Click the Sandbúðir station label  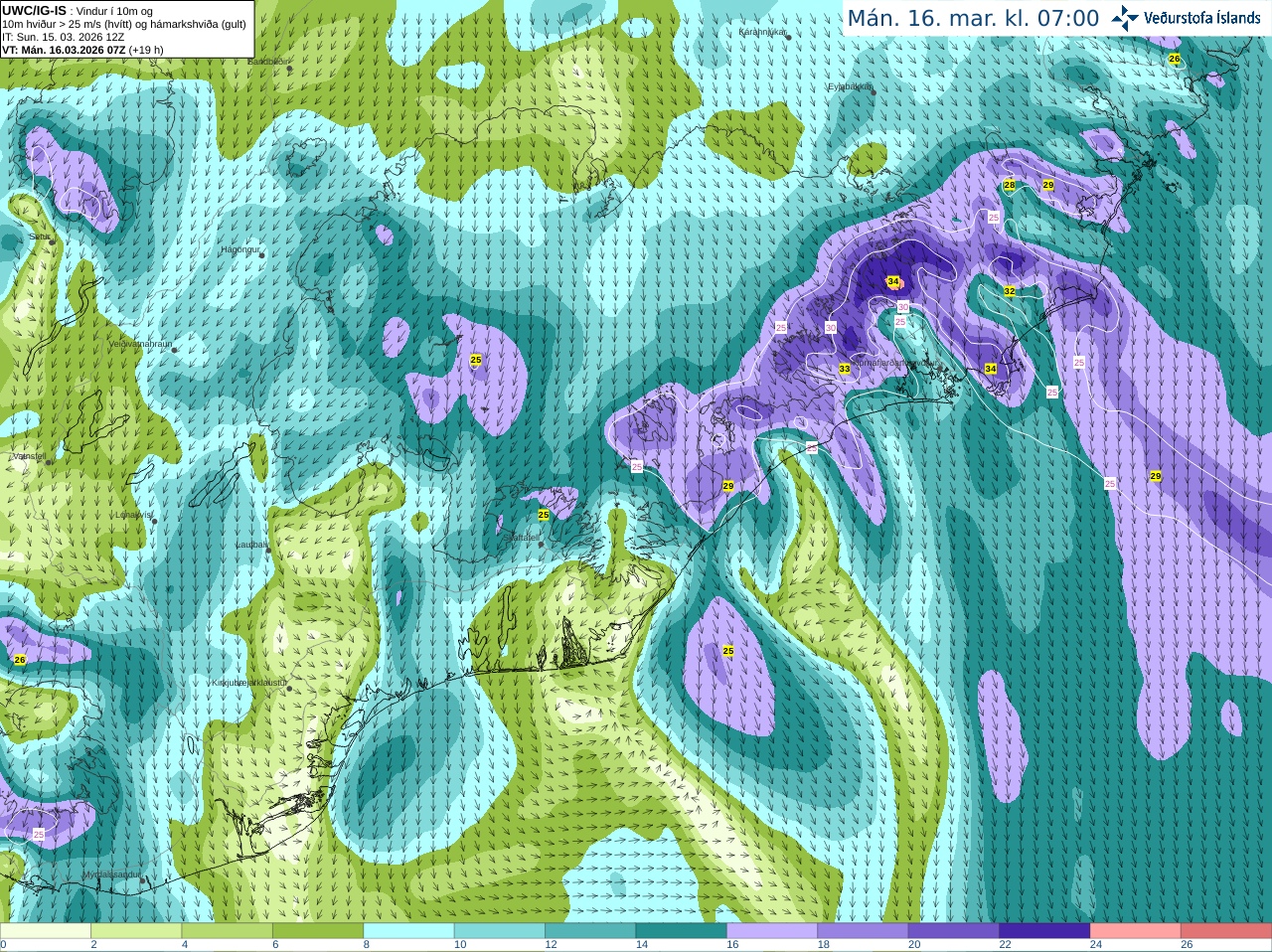(x=268, y=61)
